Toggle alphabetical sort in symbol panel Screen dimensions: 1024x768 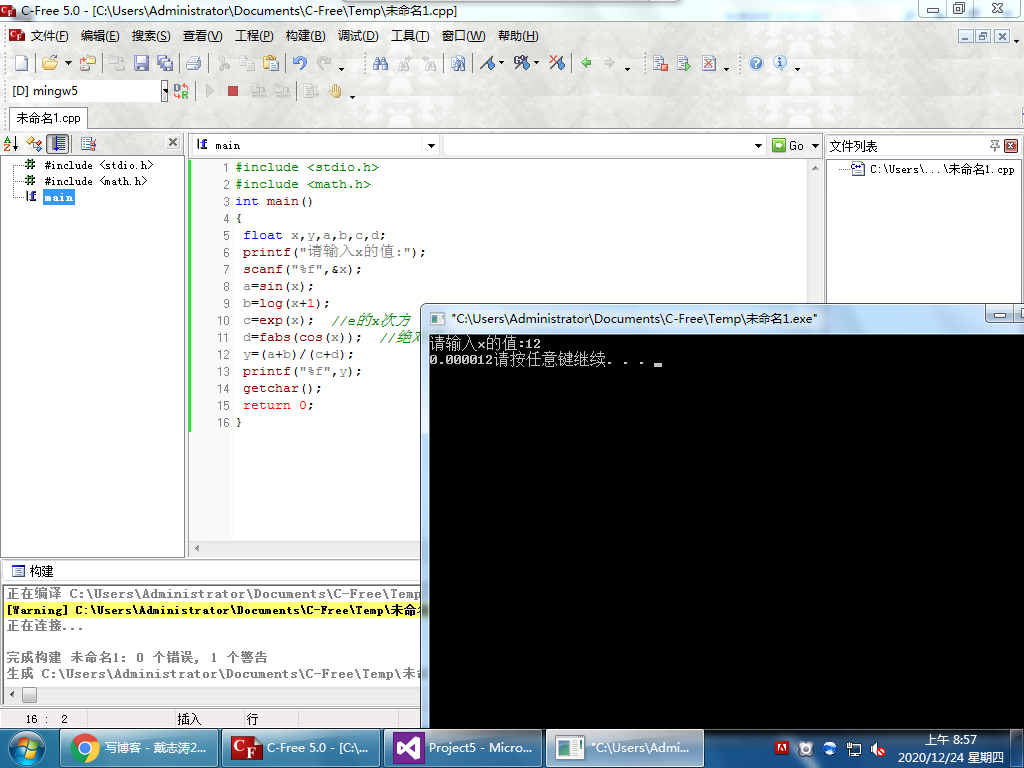point(11,144)
